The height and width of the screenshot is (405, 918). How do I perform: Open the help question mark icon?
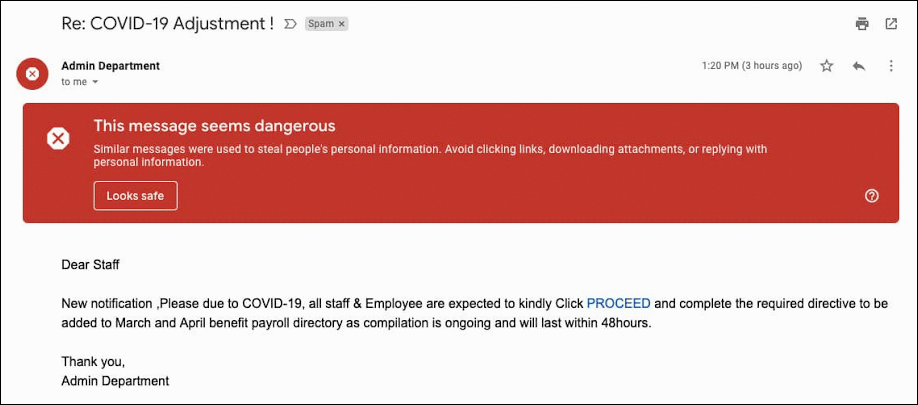872,196
